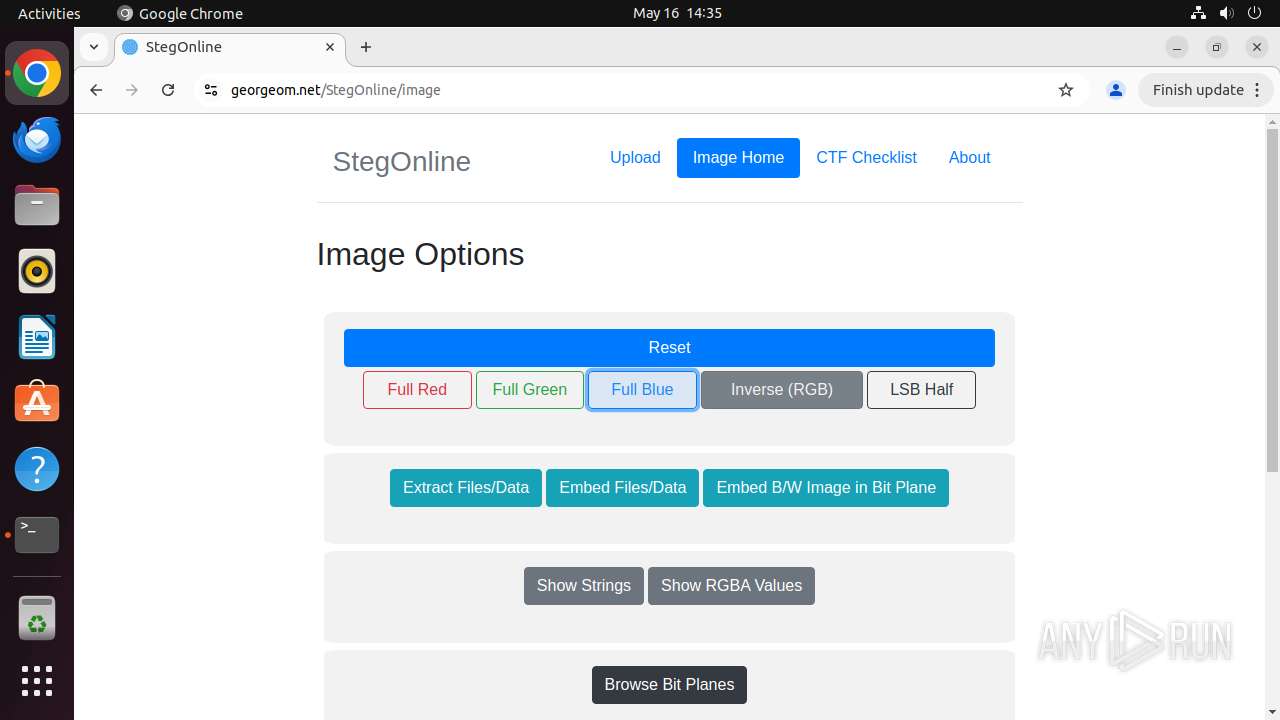Show all applications grid
This screenshot has height=720, width=1280.
point(37,681)
